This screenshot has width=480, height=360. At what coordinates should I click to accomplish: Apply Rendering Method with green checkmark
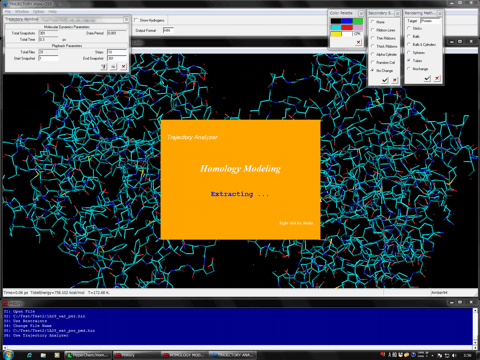[427, 78]
